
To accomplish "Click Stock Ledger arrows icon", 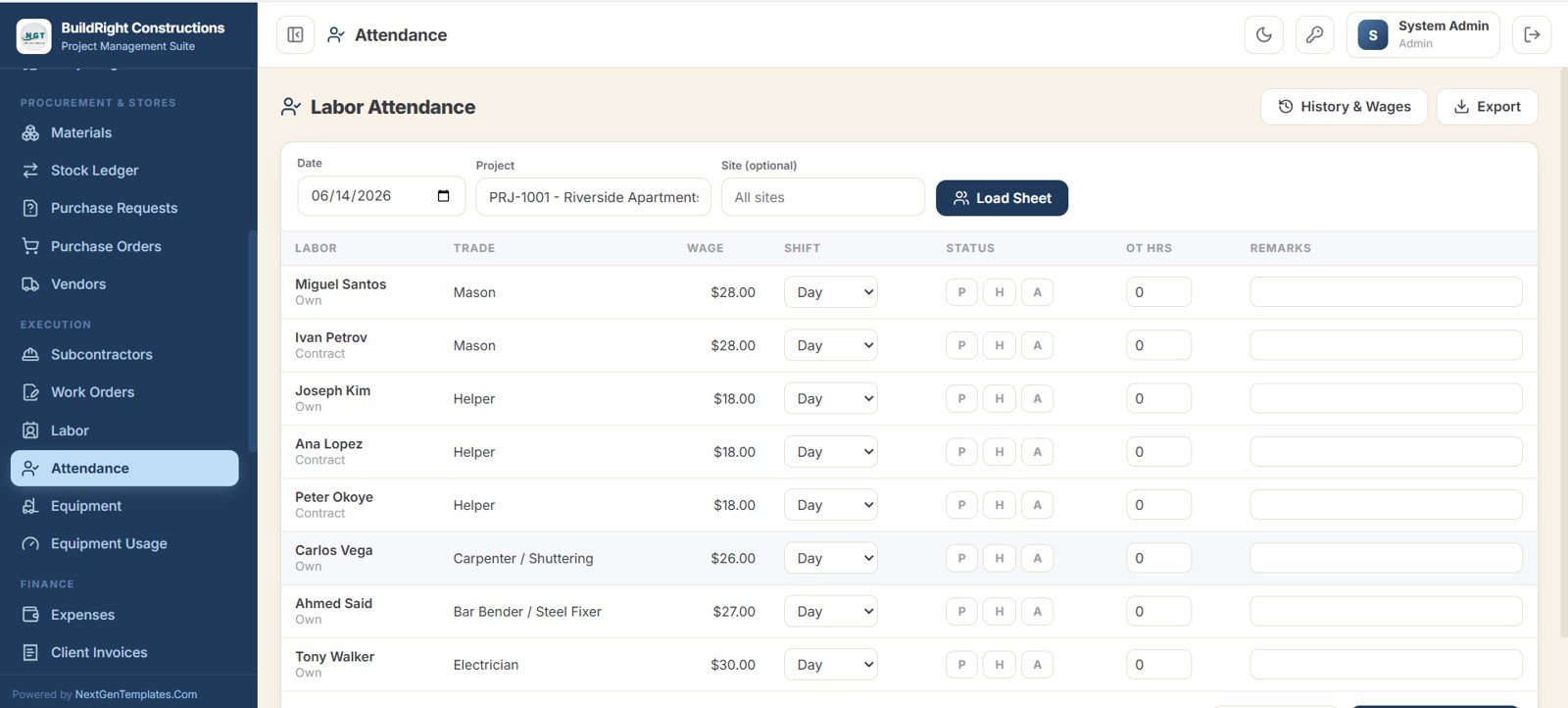I will [x=30, y=171].
